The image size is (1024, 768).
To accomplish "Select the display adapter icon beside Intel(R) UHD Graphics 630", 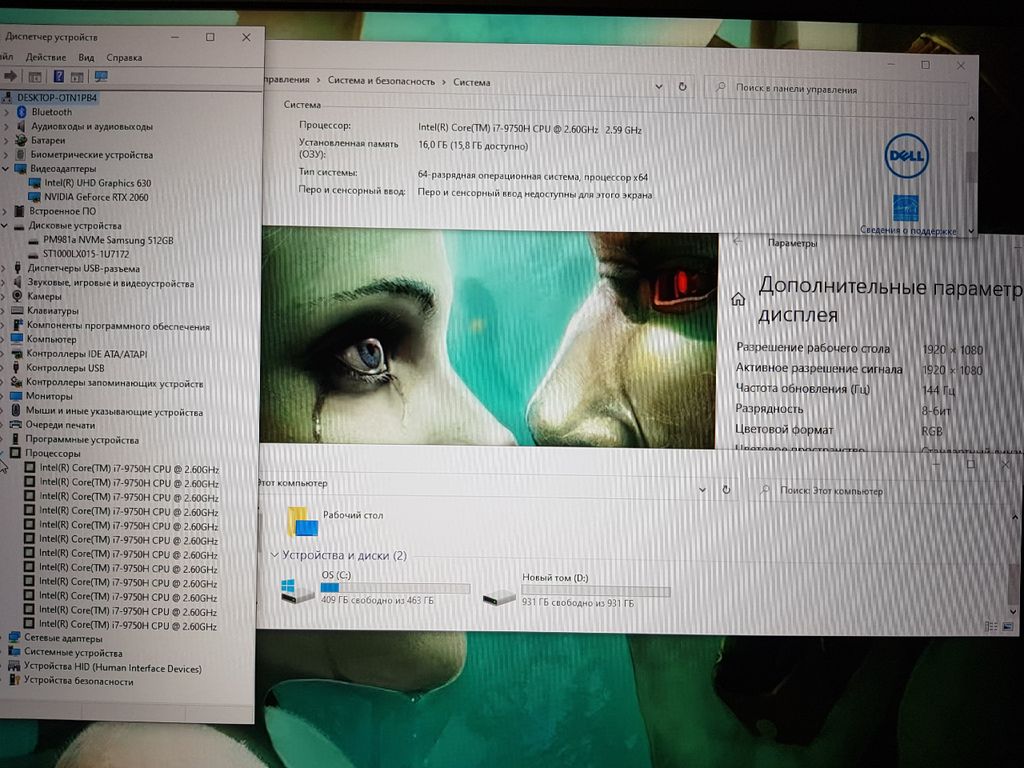I will point(35,183).
